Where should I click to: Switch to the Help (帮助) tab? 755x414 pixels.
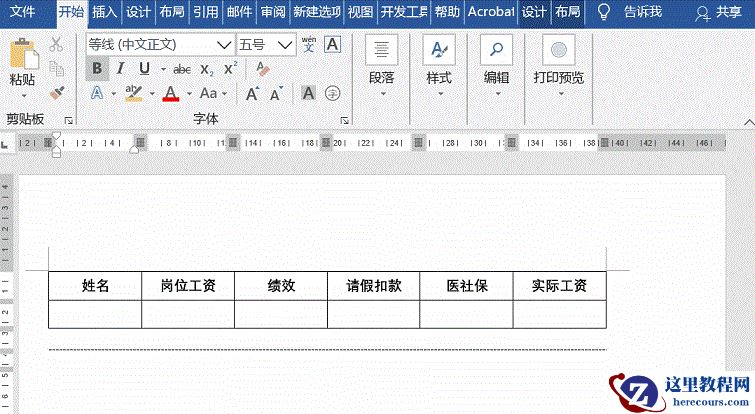[x=447, y=12]
